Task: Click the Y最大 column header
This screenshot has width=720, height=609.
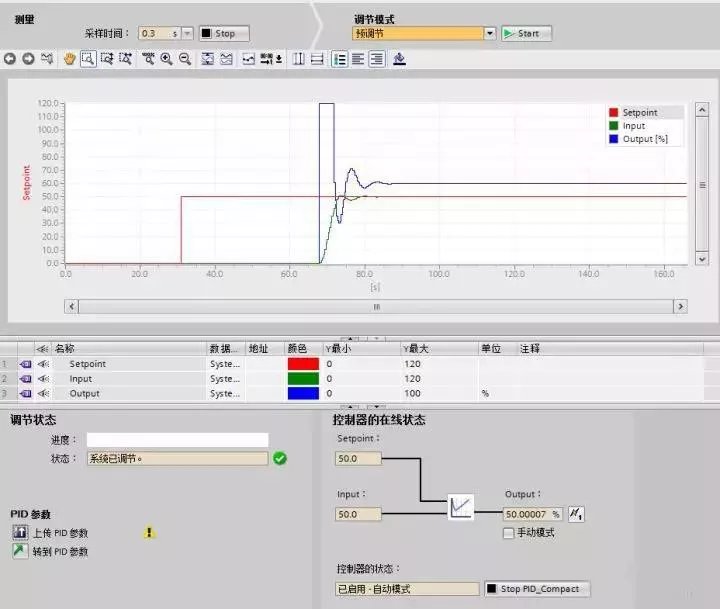Action: pos(439,349)
